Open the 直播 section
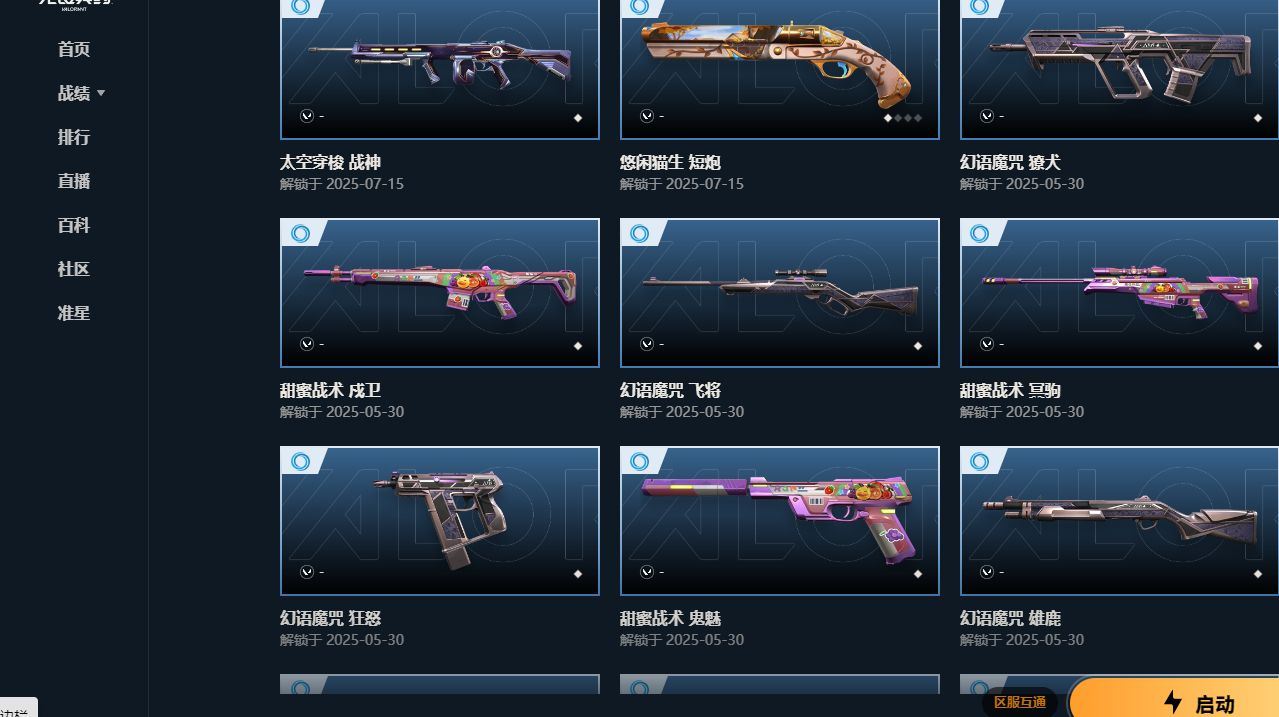This screenshot has height=717, width=1279. click(x=74, y=181)
